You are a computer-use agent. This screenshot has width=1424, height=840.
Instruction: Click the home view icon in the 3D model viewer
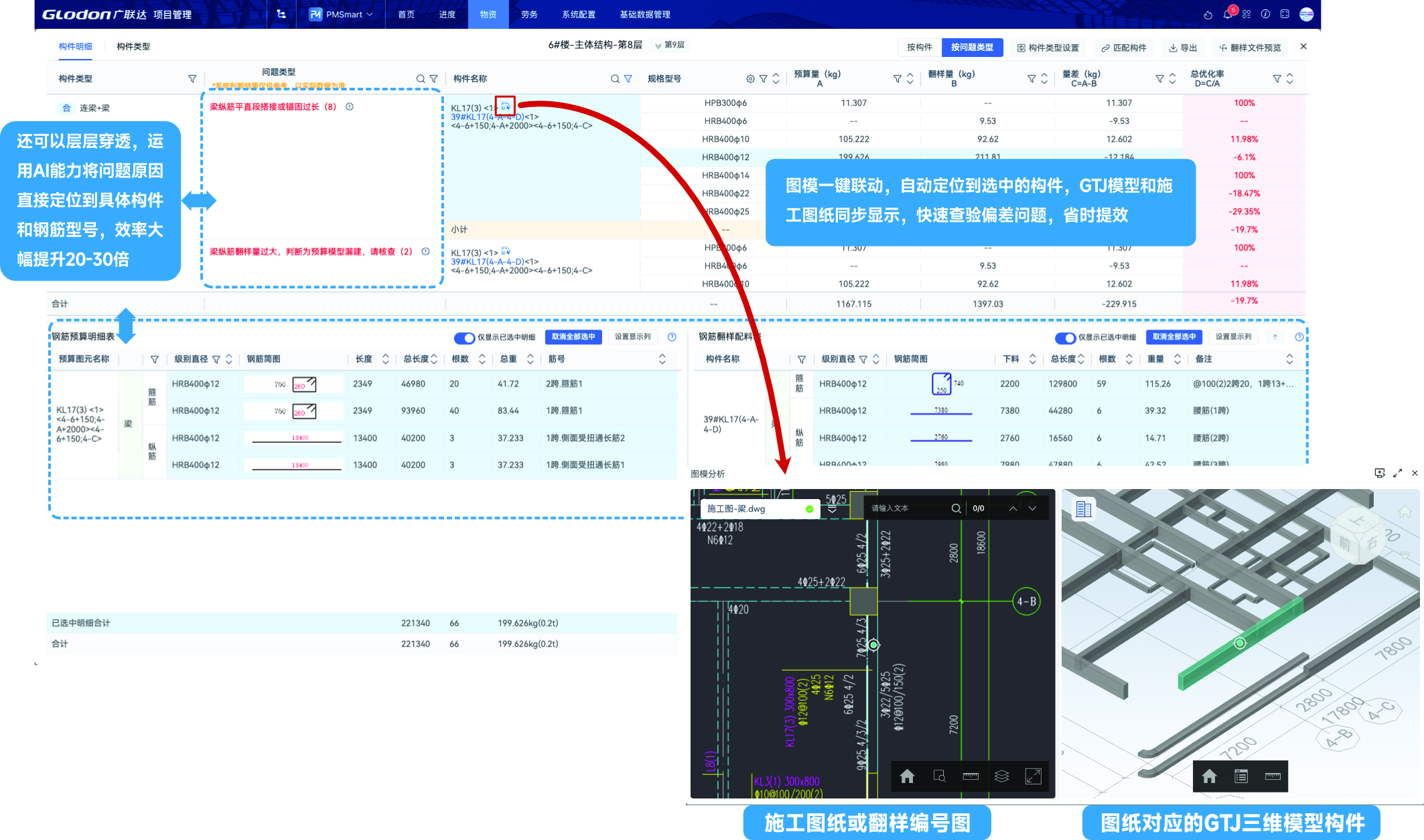(1209, 776)
